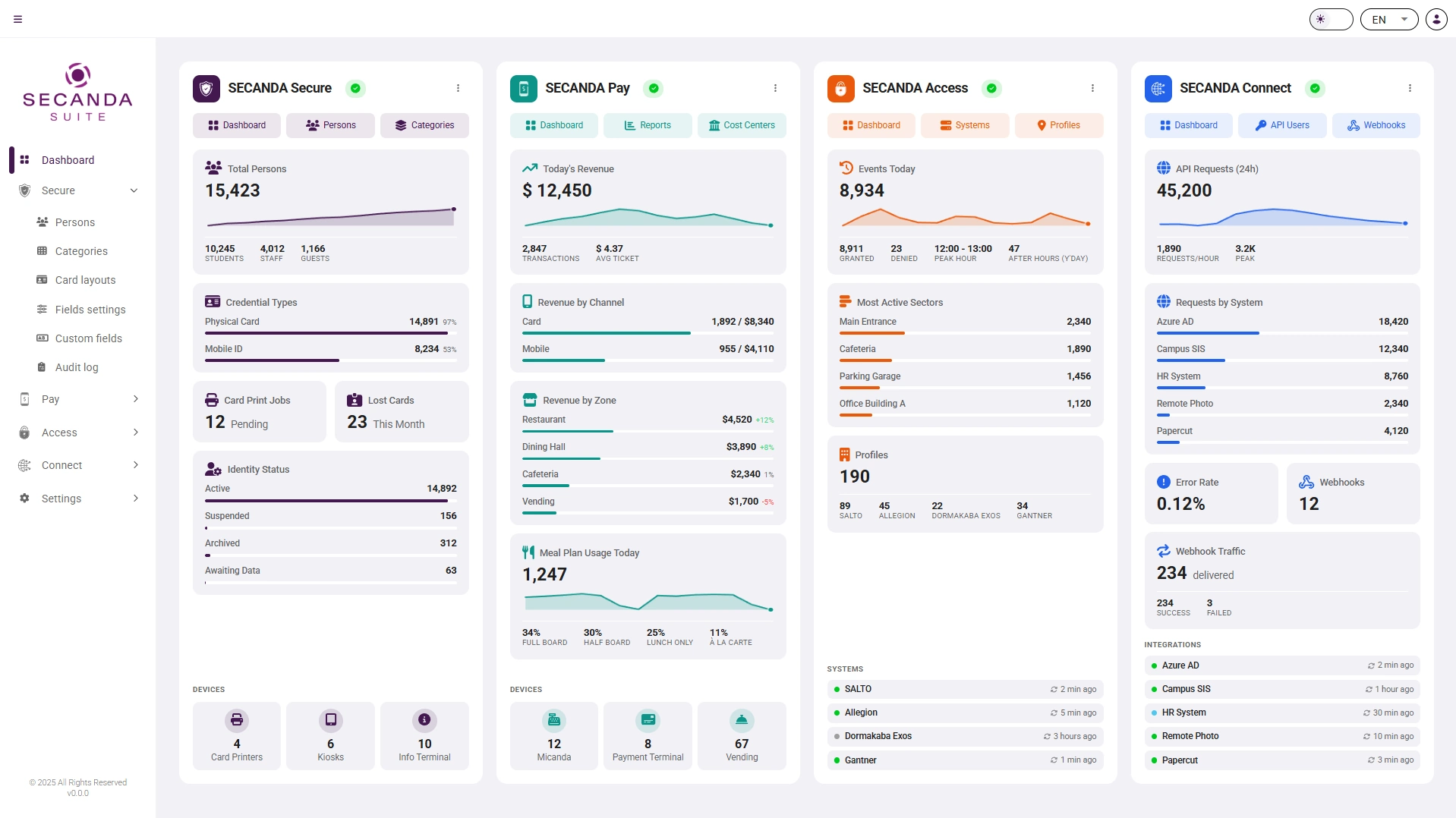Click the Webhooks count tile
The width and height of the screenshot is (1456, 818).
tap(1354, 493)
